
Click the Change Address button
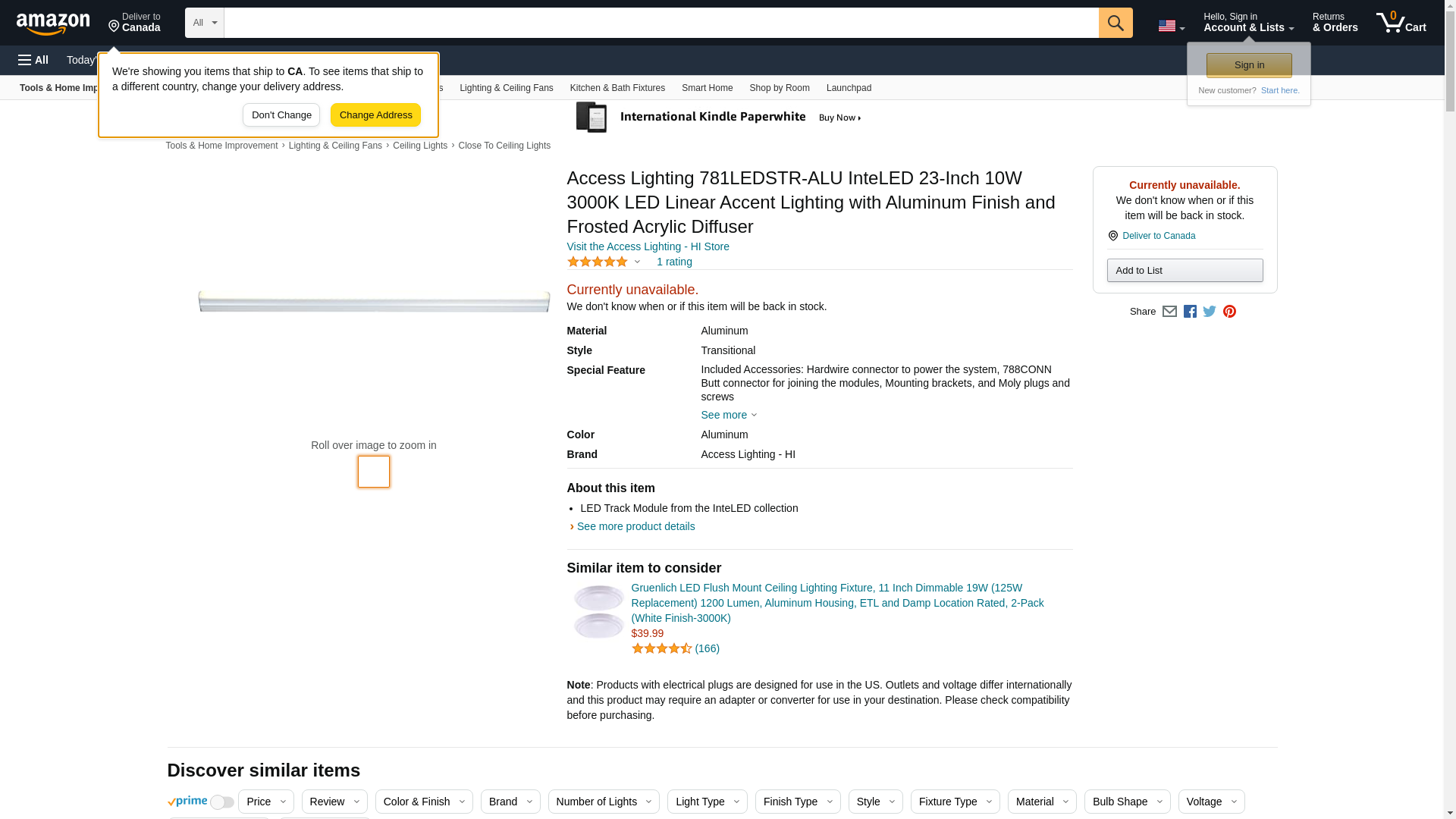point(375,115)
